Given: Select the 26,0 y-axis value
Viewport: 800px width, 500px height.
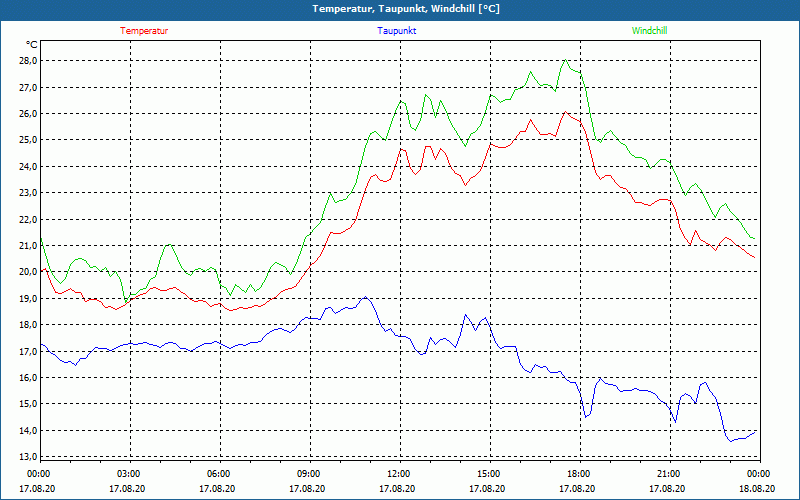Looking at the screenshot, I should (x=28, y=113).
